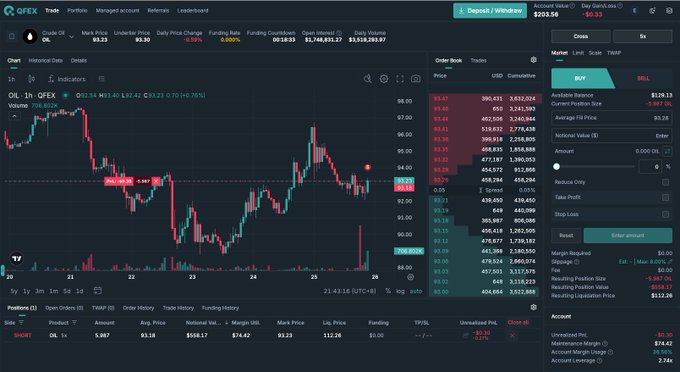Click the share PnL icon in position row

(x=465, y=335)
